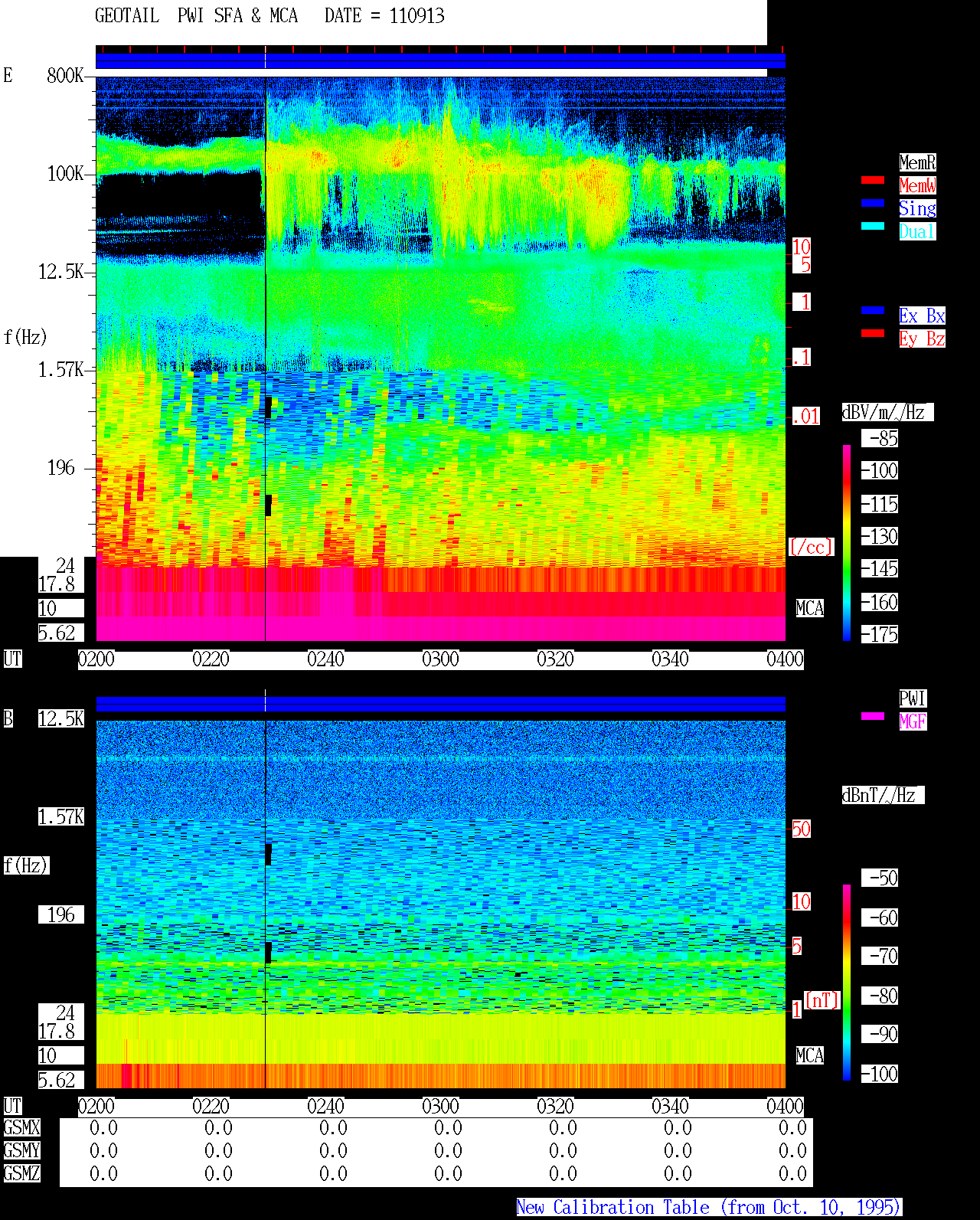
Task: Click the -130 value on electric color scale
Action: (880, 536)
